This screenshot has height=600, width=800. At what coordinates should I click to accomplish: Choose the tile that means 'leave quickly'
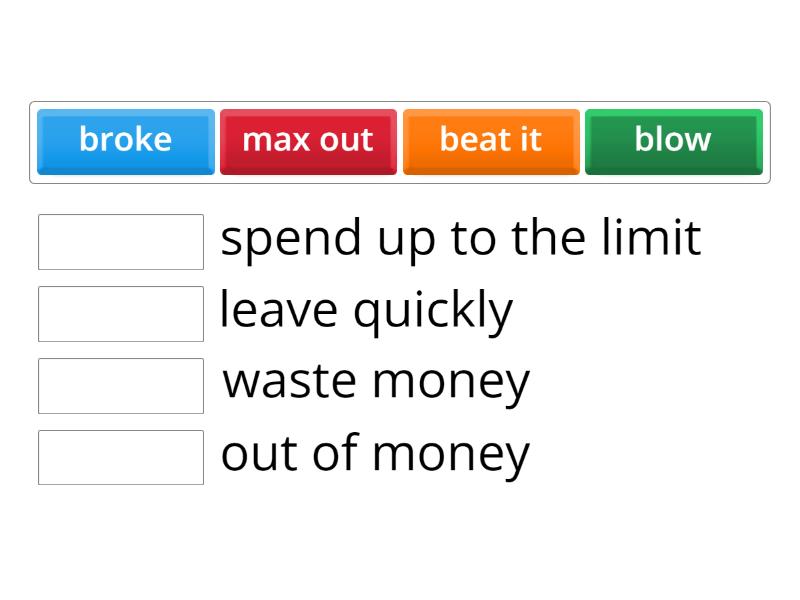point(491,141)
